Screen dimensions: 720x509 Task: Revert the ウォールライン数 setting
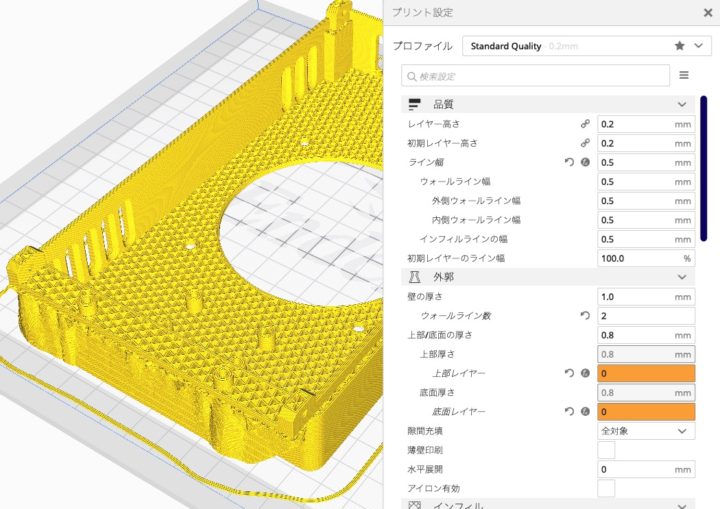585,316
